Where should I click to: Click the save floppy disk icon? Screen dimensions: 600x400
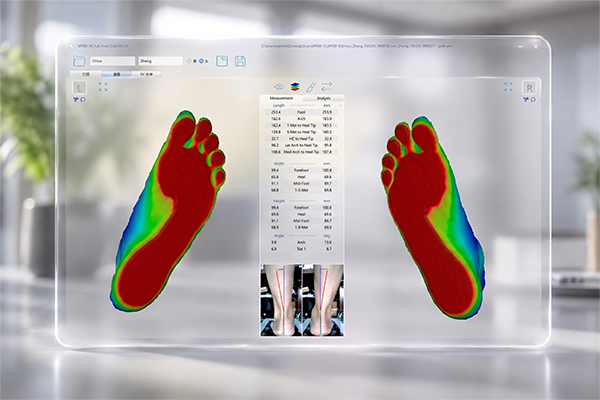click(240, 61)
